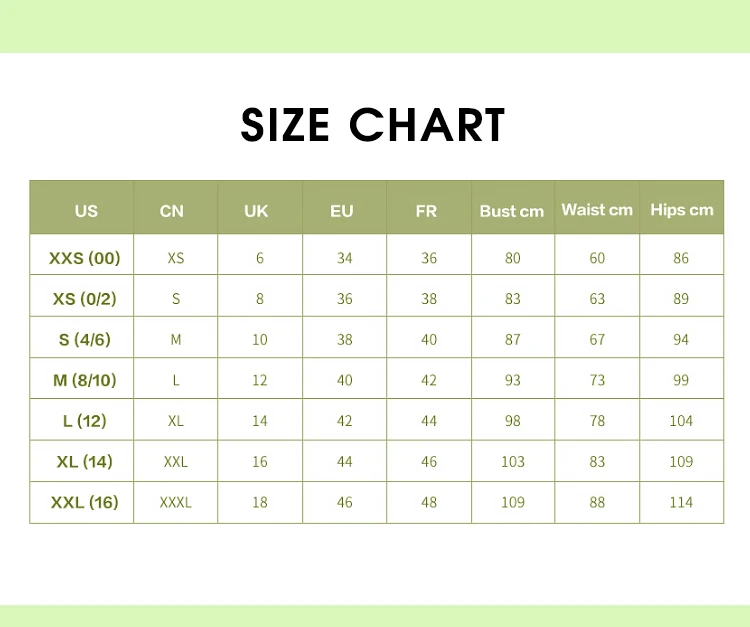Click the XXXL cell in CN column
This screenshot has height=627, width=750.
pyautogui.click(x=176, y=502)
